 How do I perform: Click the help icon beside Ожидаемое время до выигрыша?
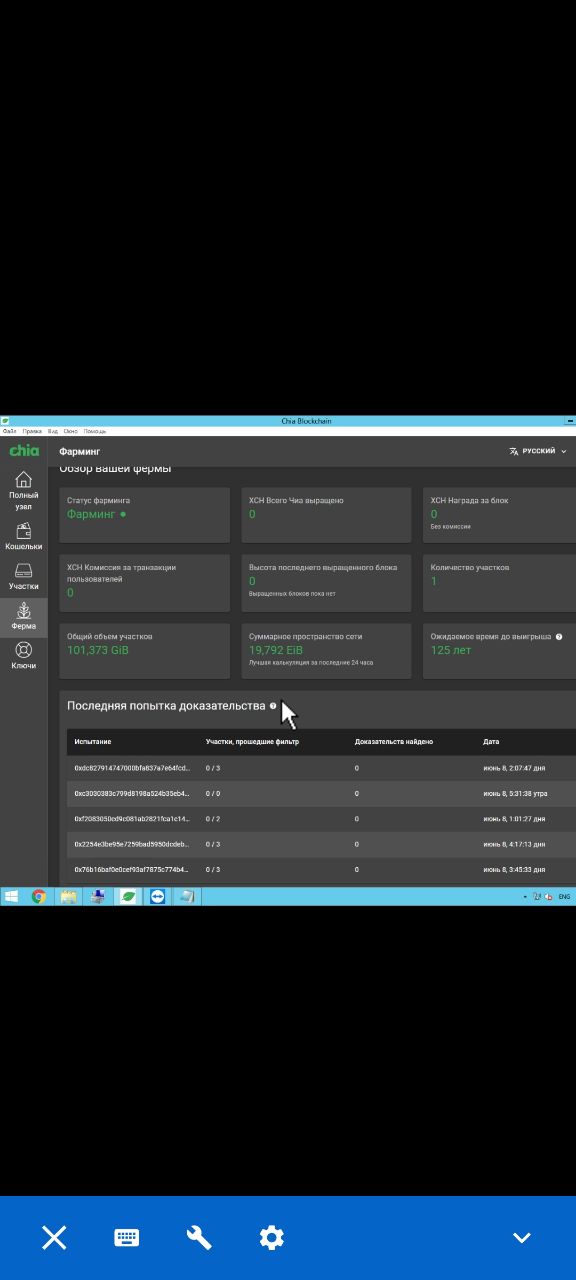(559, 636)
